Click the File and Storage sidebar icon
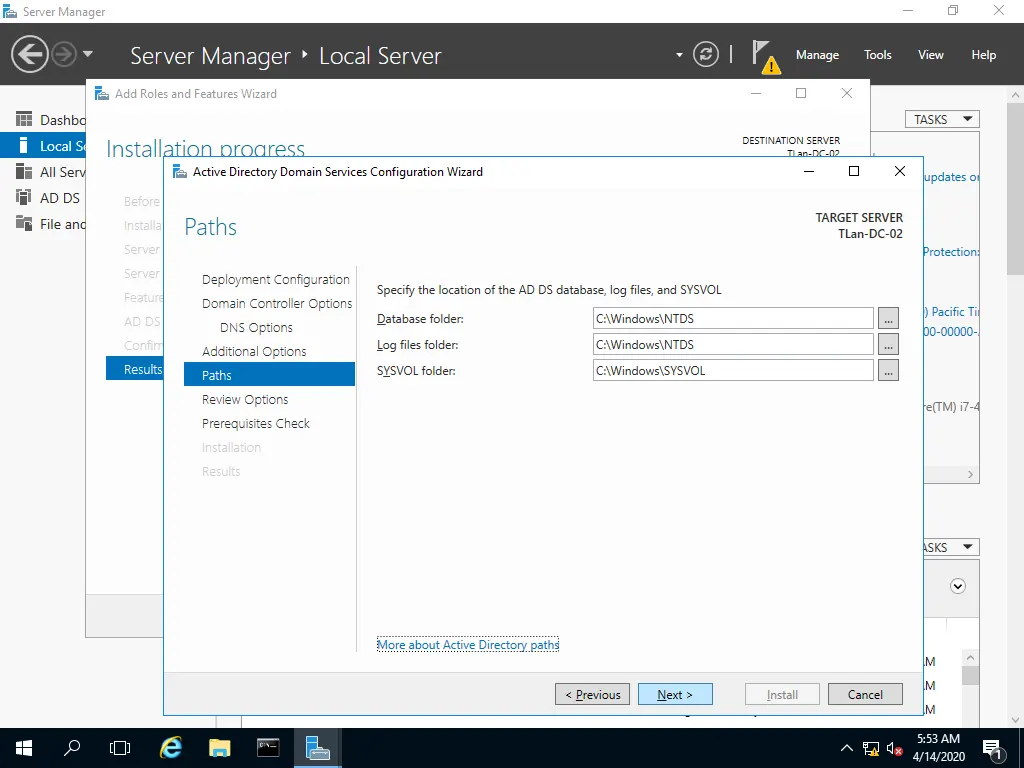This screenshot has width=1024, height=768. click(x=24, y=223)
